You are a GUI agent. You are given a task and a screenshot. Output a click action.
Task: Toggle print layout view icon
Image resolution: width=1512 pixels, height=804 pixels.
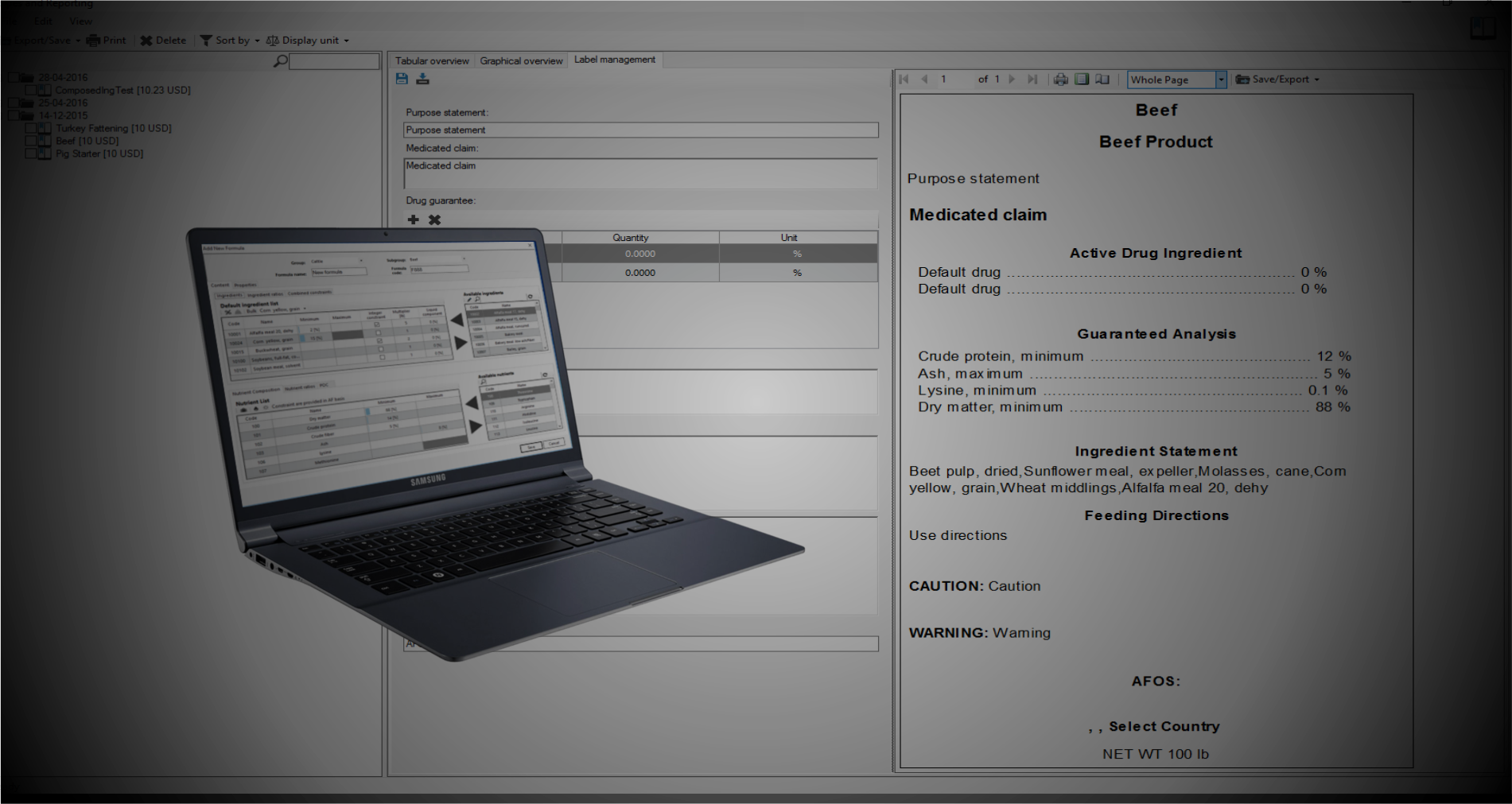click(x=1082, y=80)
